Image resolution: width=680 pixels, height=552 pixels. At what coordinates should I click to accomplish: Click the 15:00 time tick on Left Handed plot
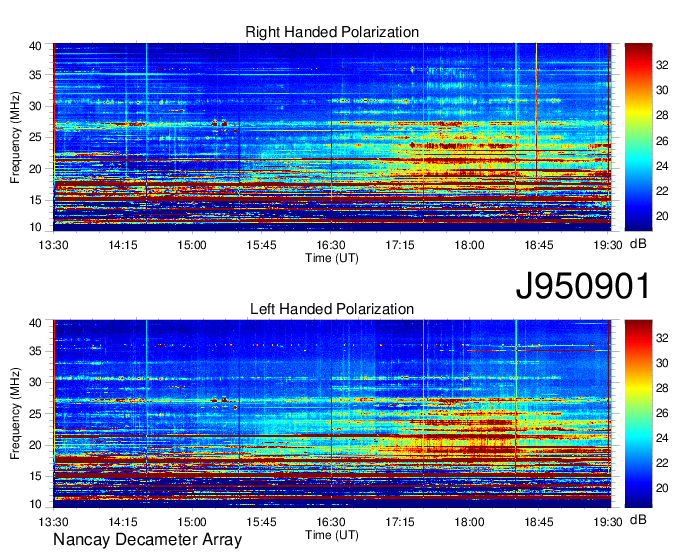coord(192,522)
